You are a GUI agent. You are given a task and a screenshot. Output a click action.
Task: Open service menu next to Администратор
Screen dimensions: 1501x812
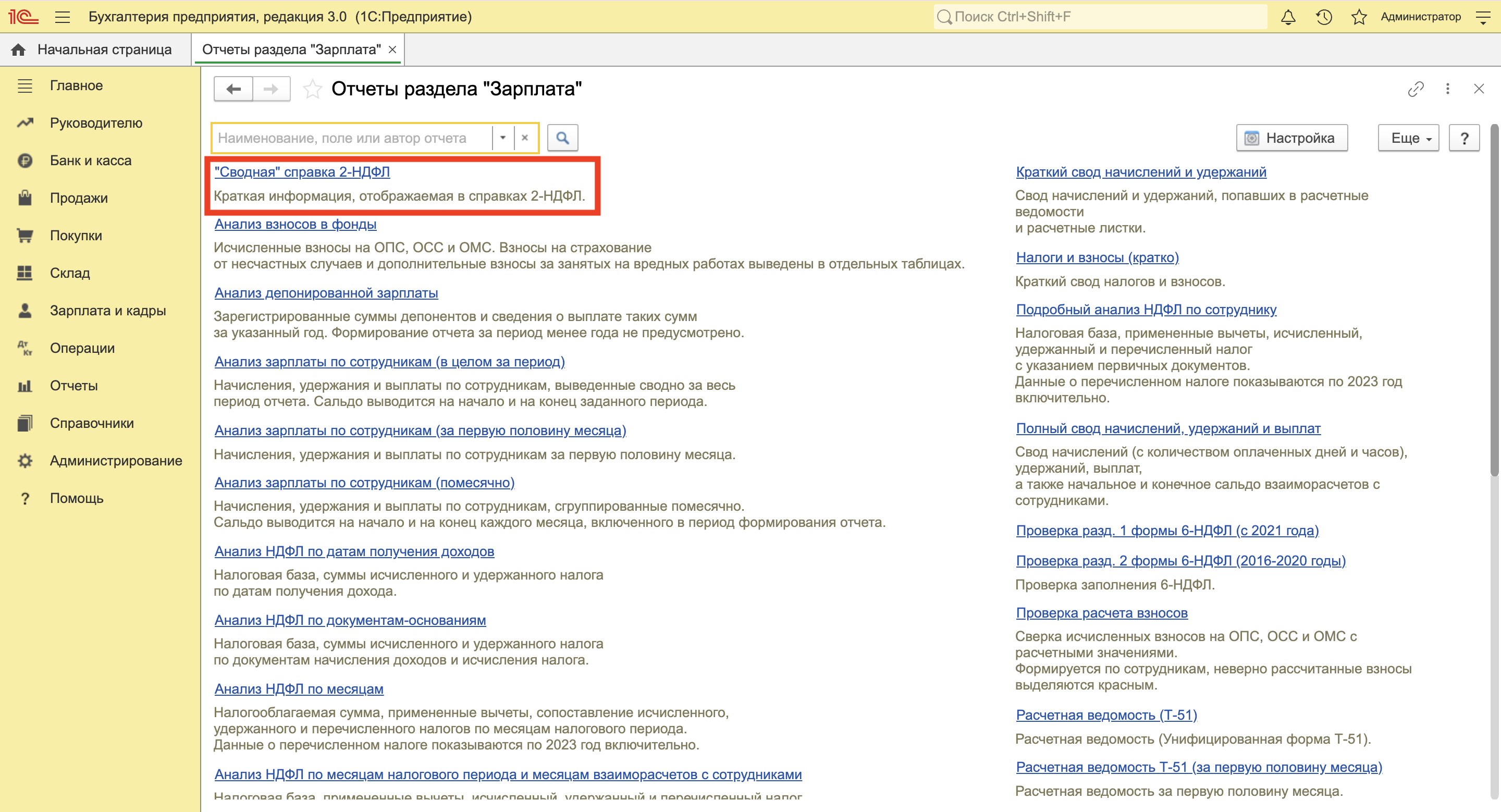pos(1483,17)
